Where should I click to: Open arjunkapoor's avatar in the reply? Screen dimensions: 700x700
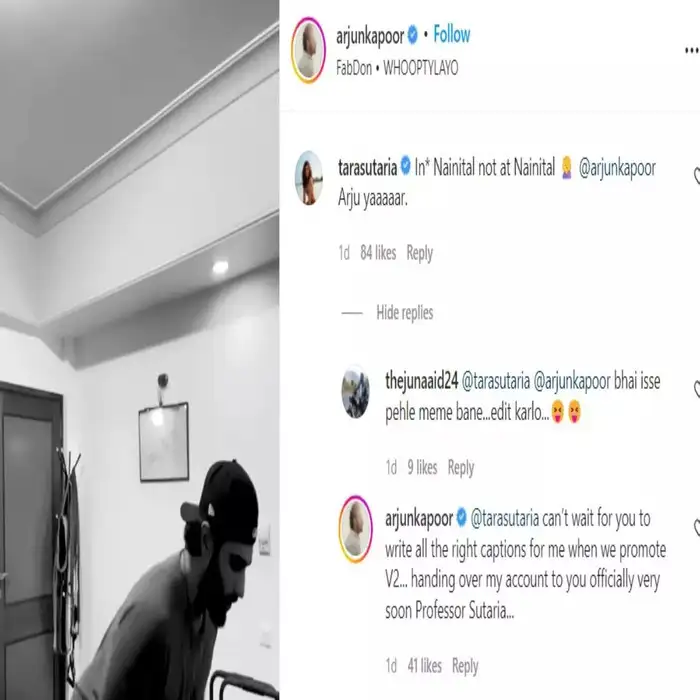tap(356, 529)
